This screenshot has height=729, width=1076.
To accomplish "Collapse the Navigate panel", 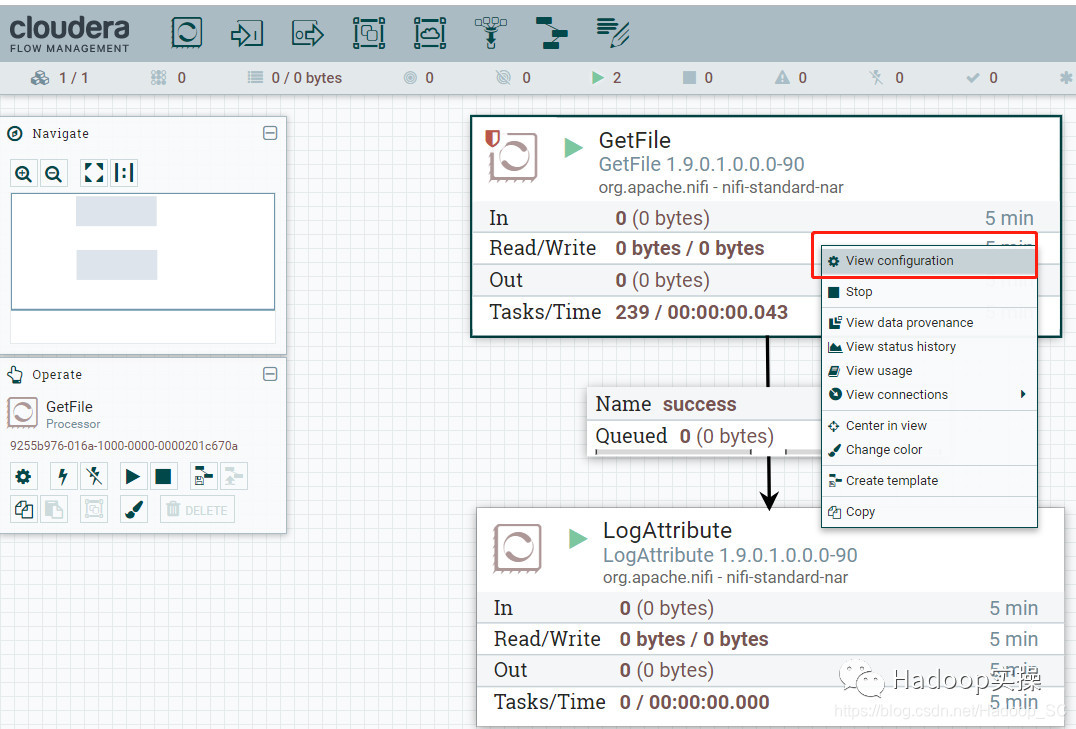I will (270, 133).
